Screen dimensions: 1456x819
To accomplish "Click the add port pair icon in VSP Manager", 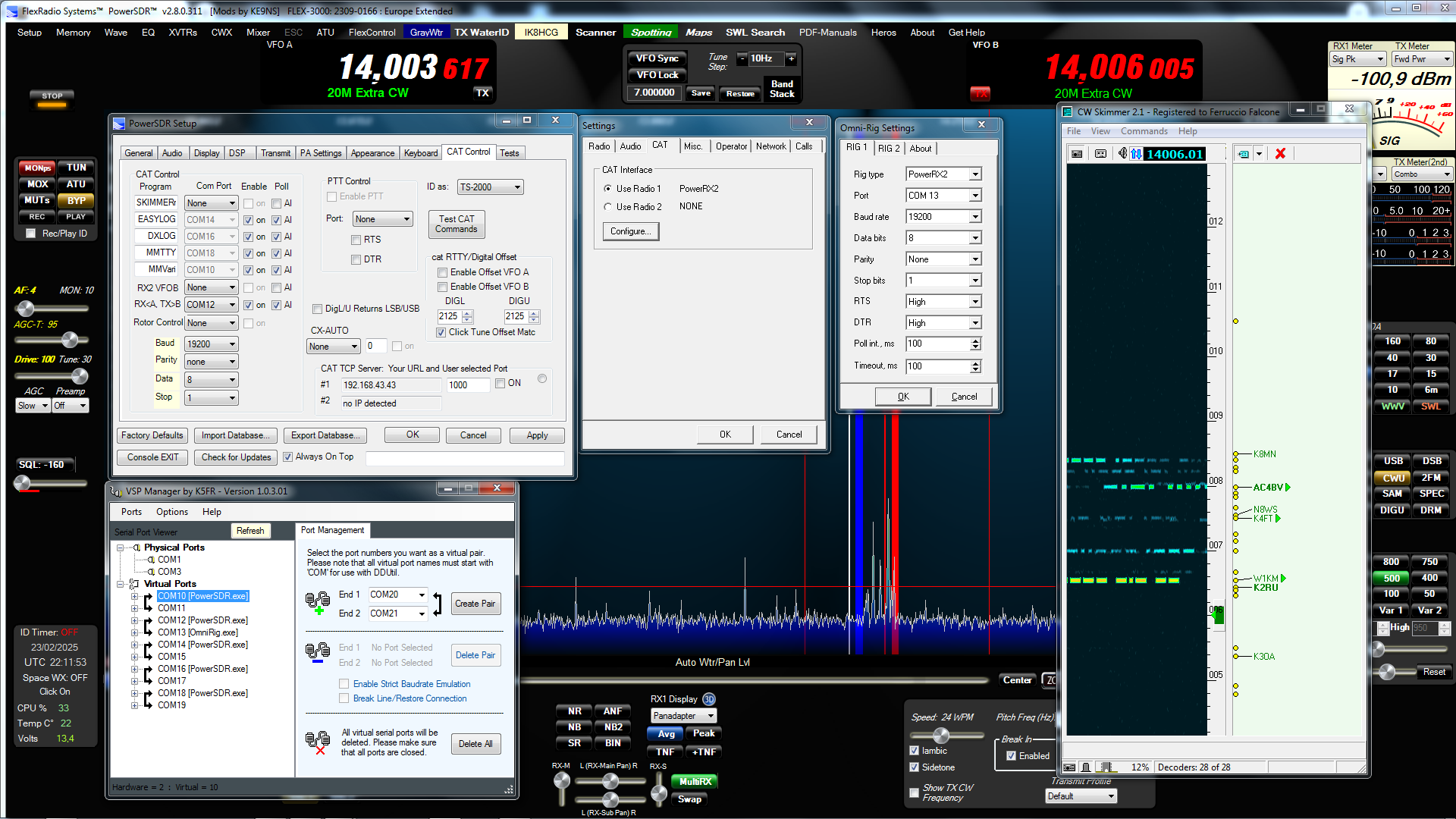I will tap(318, 604).
